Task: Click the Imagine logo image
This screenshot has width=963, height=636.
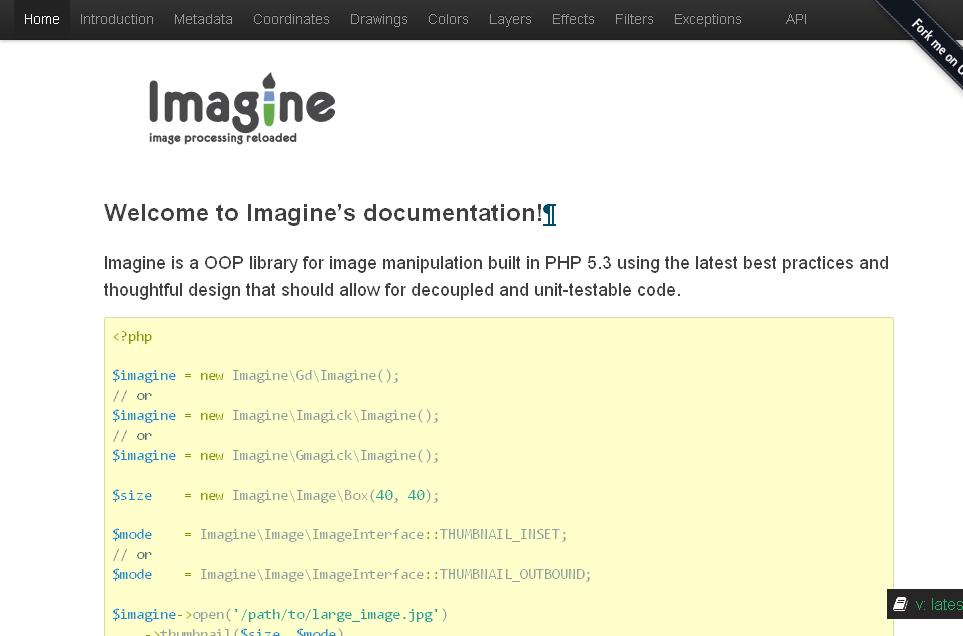Action: (x=242, y=109)
